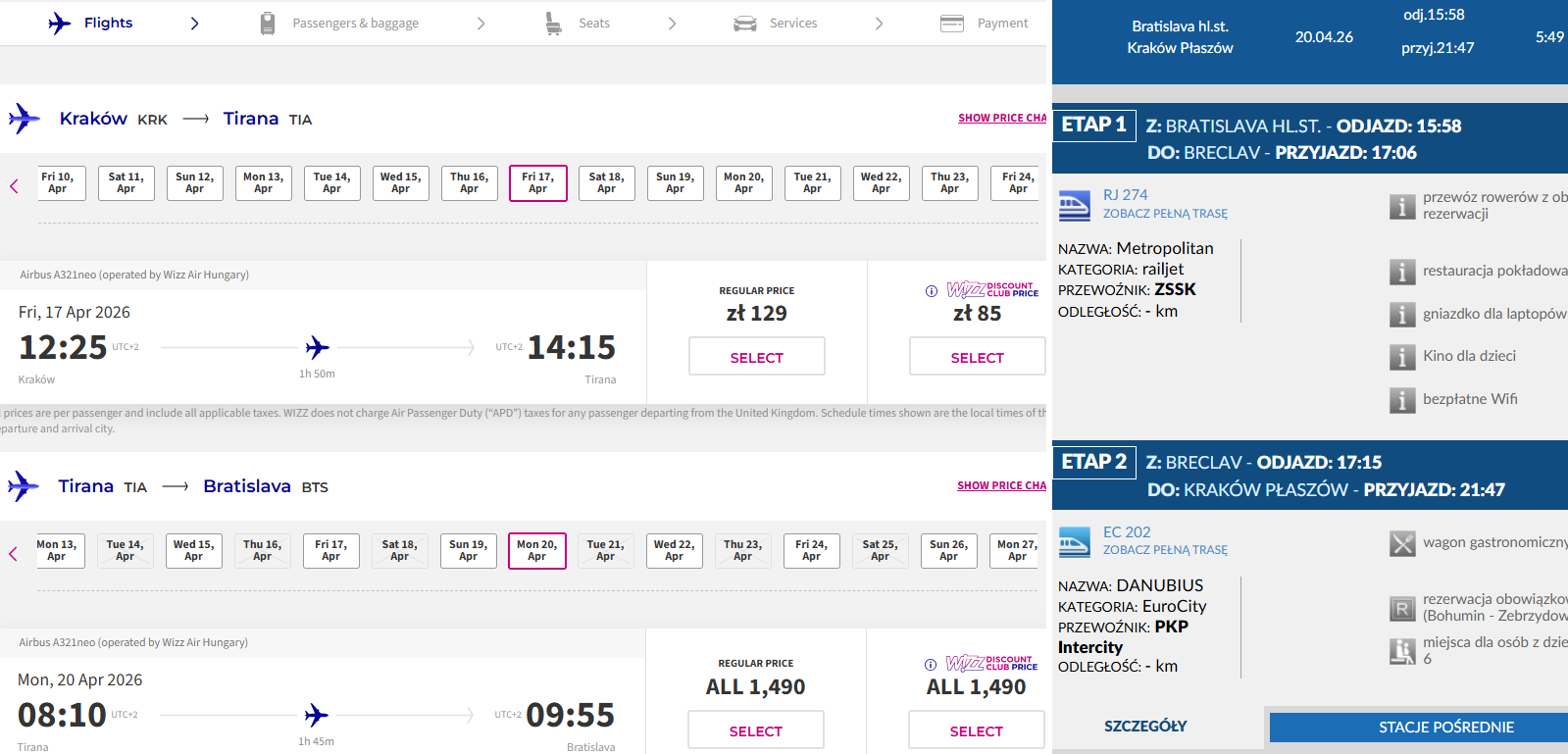This screenshot has width=1568, height=754.
Task: Click the RJ 274 train icon
Action: pos(1075,205)
